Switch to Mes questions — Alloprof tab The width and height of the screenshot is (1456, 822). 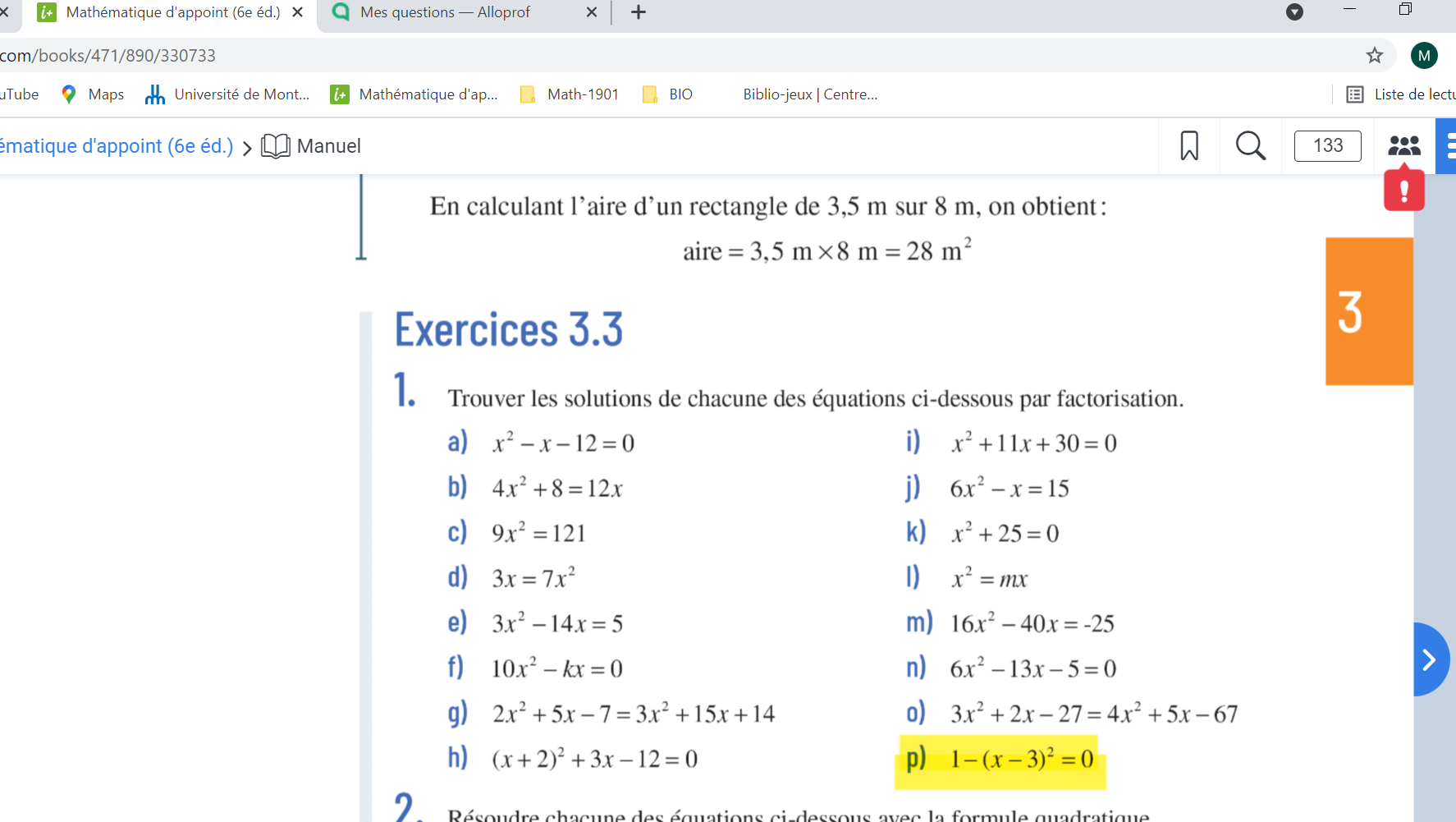445,12
